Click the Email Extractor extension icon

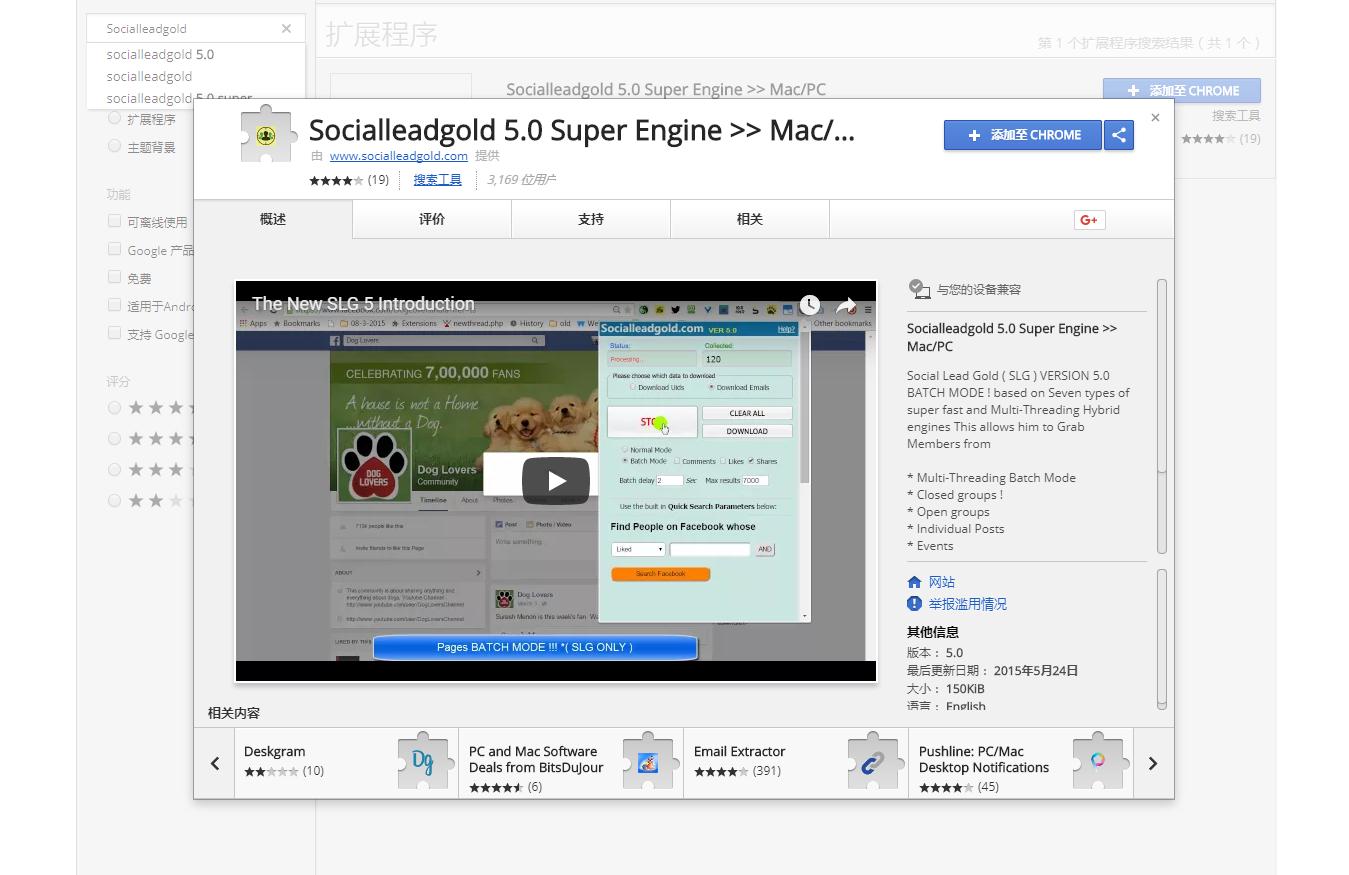[872, 763]
